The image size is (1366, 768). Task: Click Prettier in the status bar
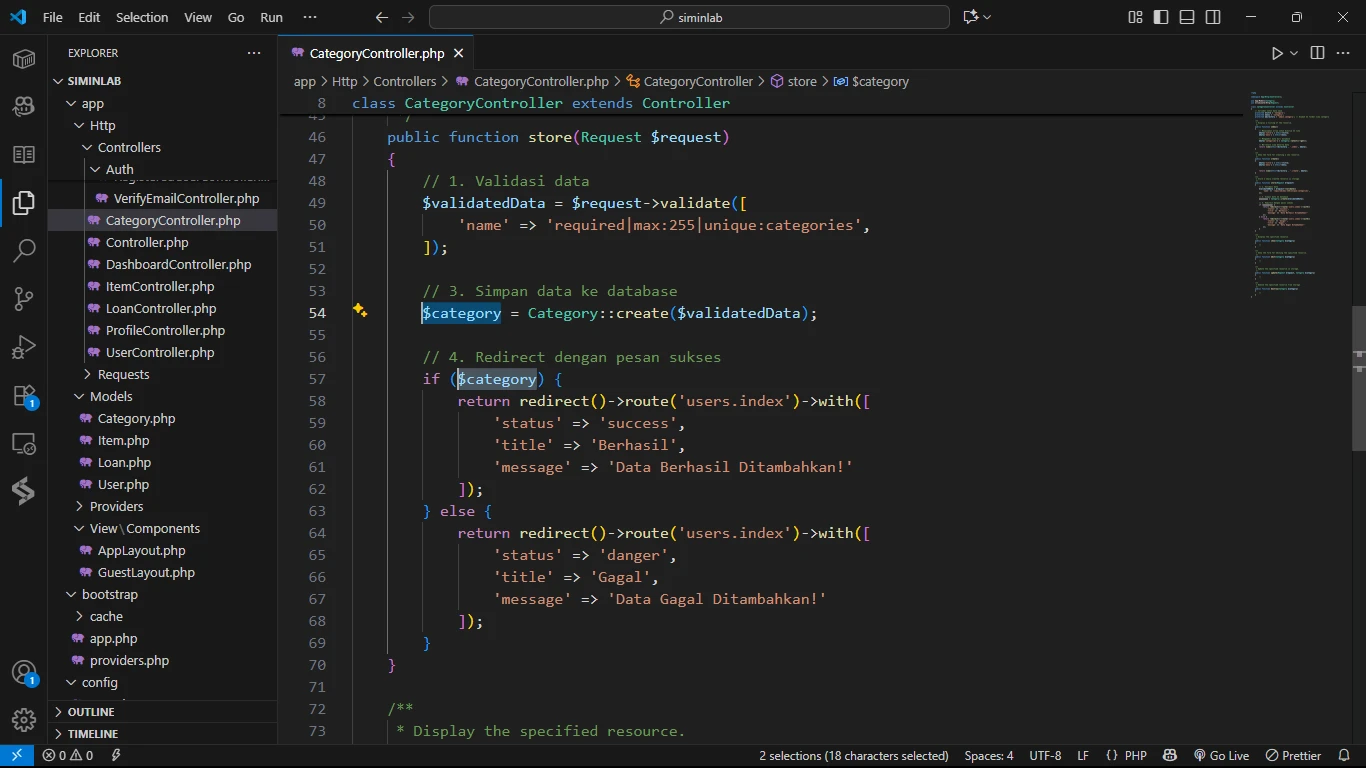1293,755
